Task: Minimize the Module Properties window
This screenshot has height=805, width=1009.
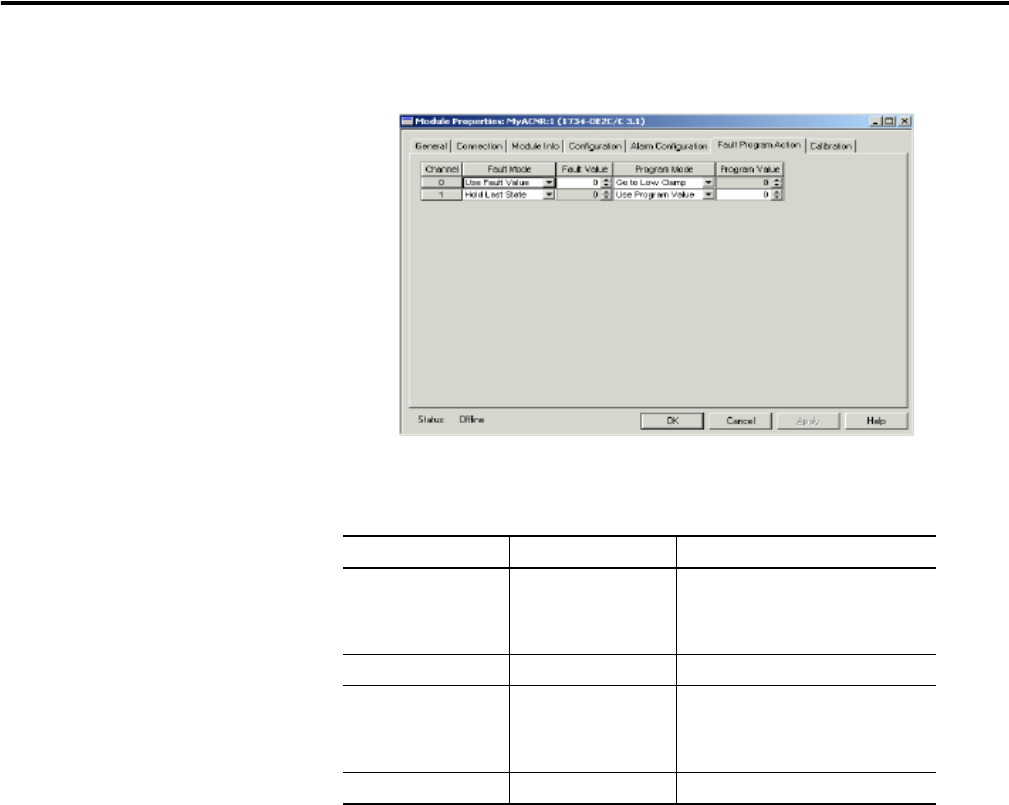Action: coord(876,121)
